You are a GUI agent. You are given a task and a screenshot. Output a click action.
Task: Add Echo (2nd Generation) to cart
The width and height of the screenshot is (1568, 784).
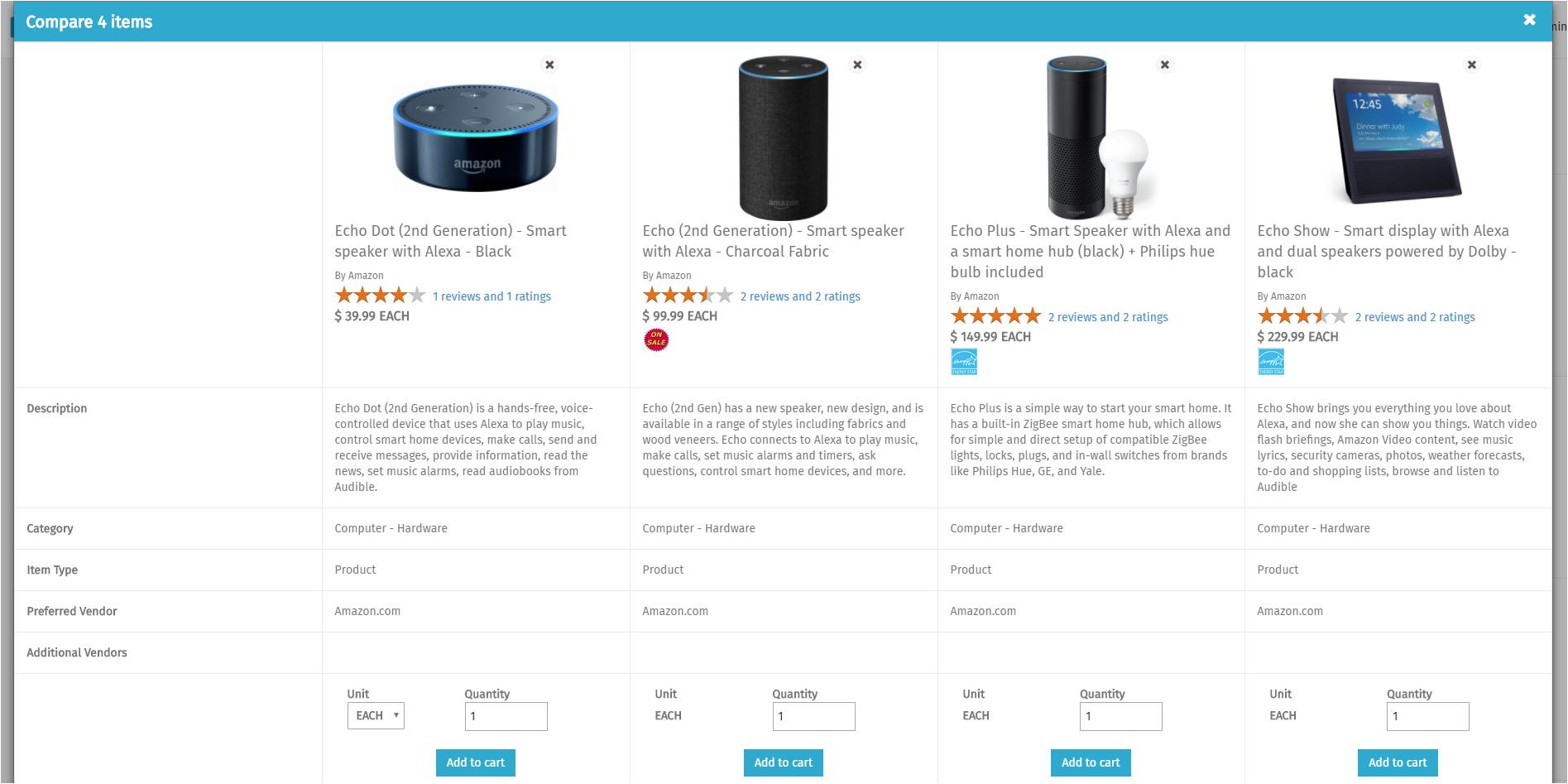click(783, 762)
